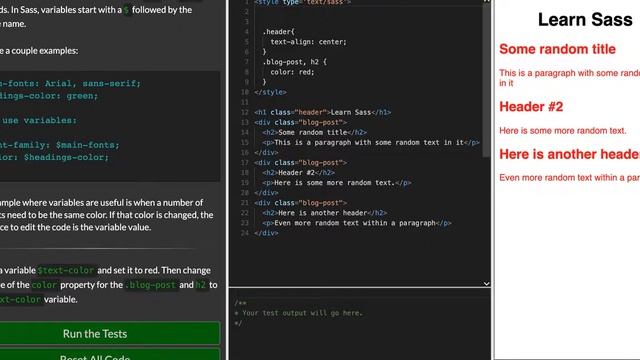The image size is (640, 360).
Task: Click the '.blog-post' code term in the instructions
Action: coord(151,285)
